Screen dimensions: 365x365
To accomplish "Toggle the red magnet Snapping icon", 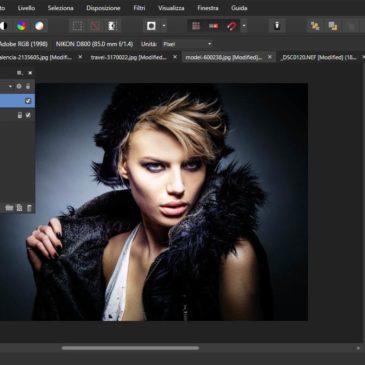I will pyautogui.click(x=232, y=26).
